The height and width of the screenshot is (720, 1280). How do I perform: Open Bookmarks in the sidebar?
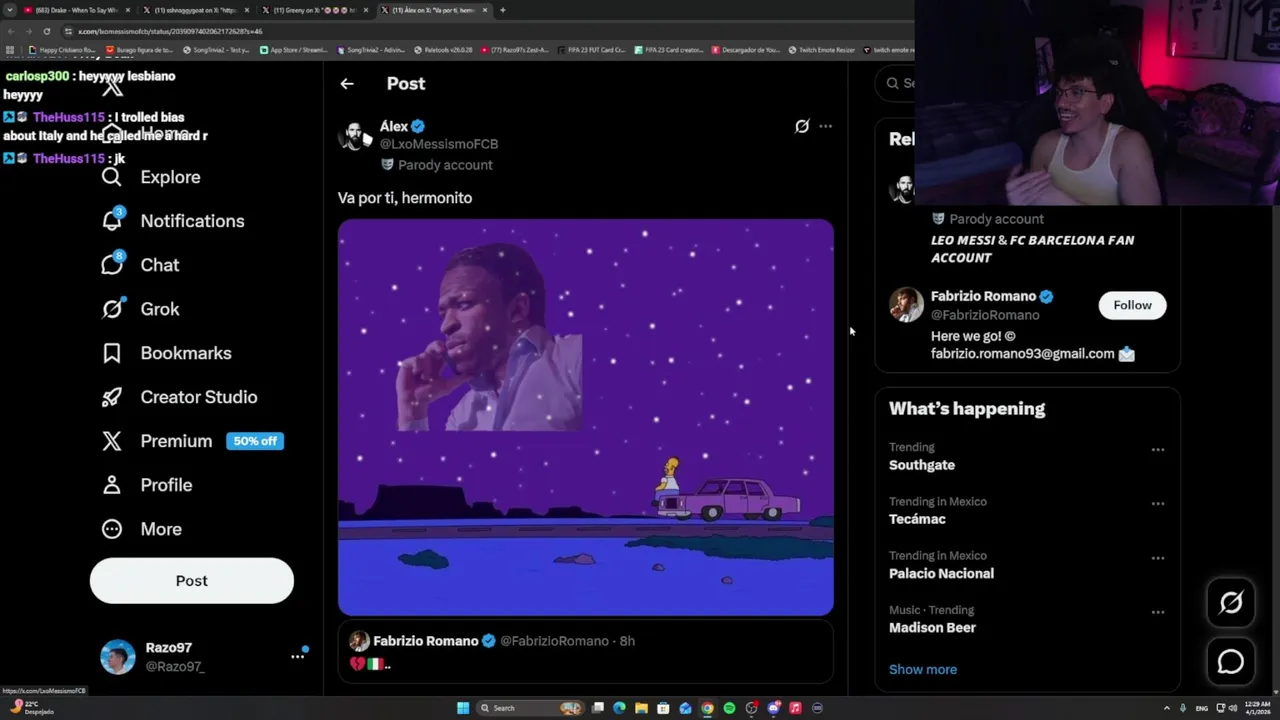point(166,353)
